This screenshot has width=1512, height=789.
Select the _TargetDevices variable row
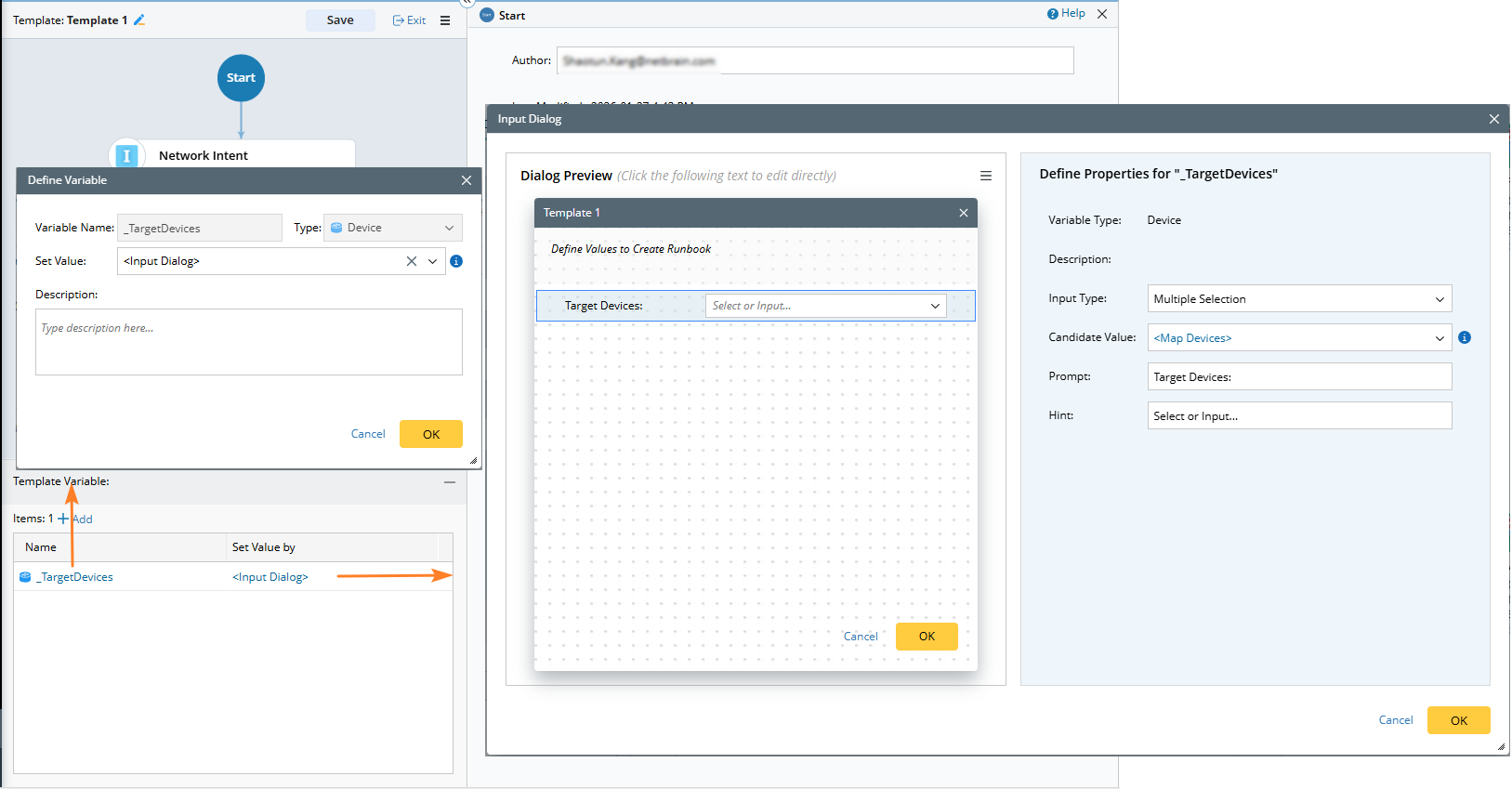coord(76,577)
